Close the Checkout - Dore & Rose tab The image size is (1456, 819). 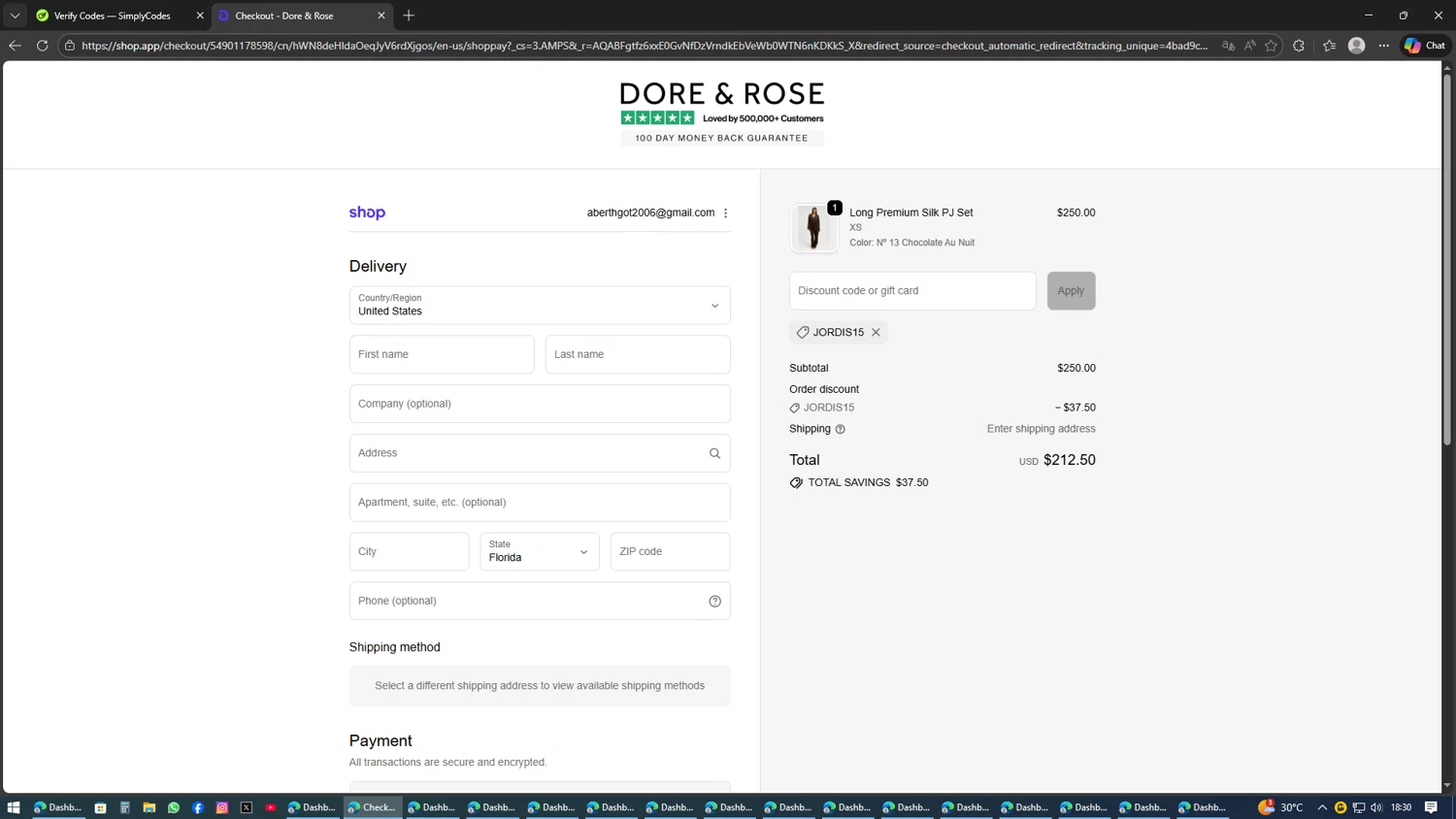click(x=381, y=16)
